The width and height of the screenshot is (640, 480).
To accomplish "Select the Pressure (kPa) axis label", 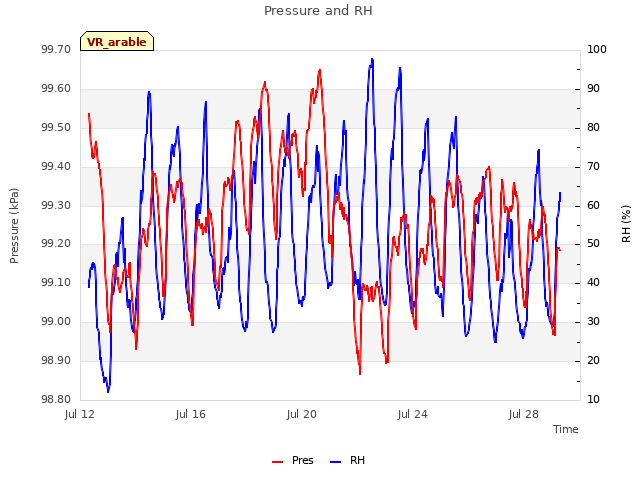I will pyautogui.click(x=14, y=226).
